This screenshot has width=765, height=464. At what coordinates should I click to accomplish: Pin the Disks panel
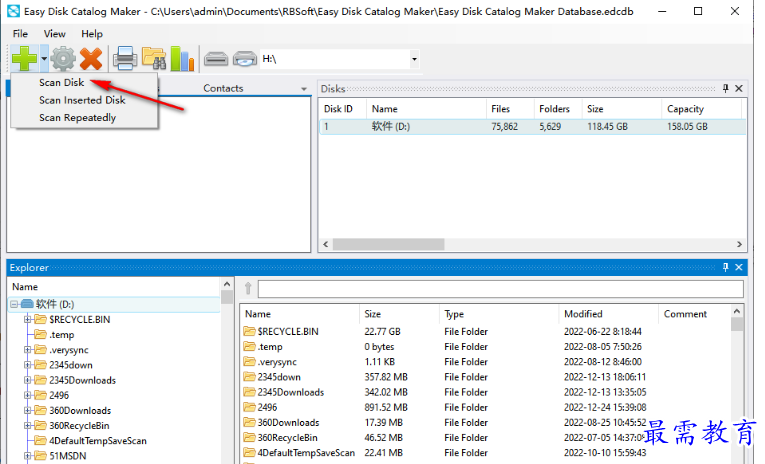click(x=725, y=88)
